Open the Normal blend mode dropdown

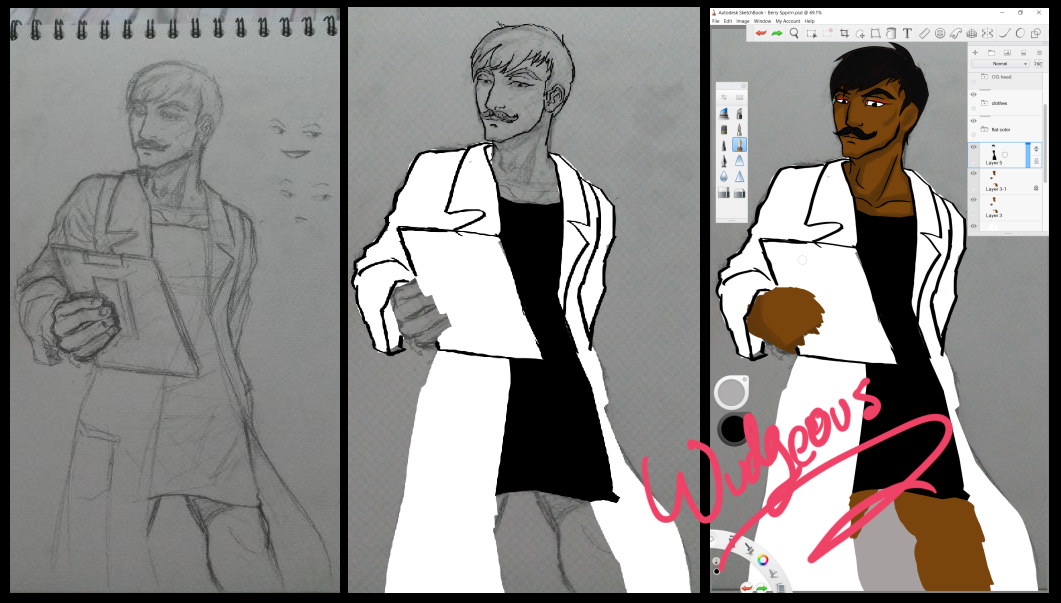pos(1000,64)
